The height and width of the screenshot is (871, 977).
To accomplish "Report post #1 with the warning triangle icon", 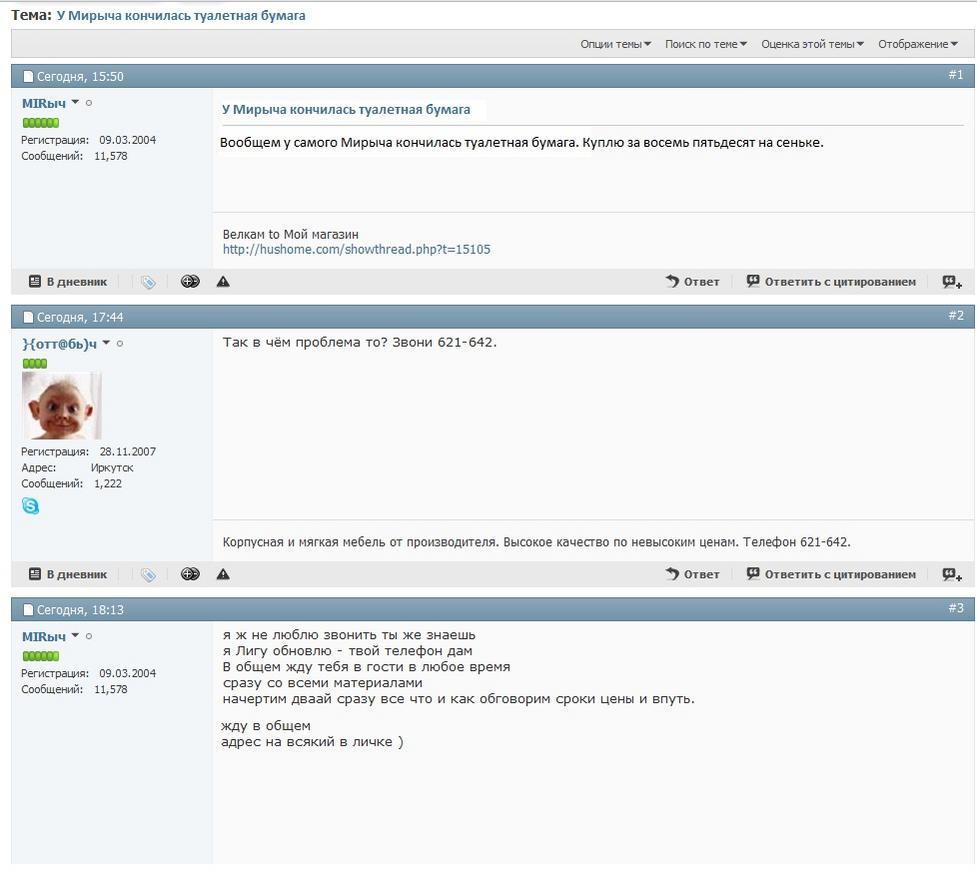I will click(223, 282).
